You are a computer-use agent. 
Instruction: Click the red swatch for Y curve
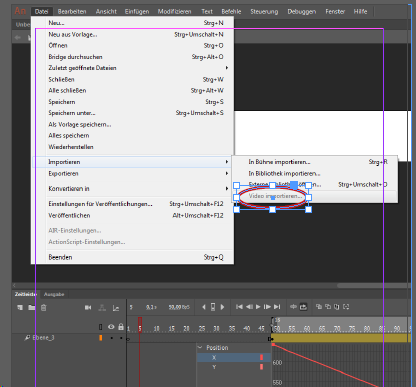(261, 367)
